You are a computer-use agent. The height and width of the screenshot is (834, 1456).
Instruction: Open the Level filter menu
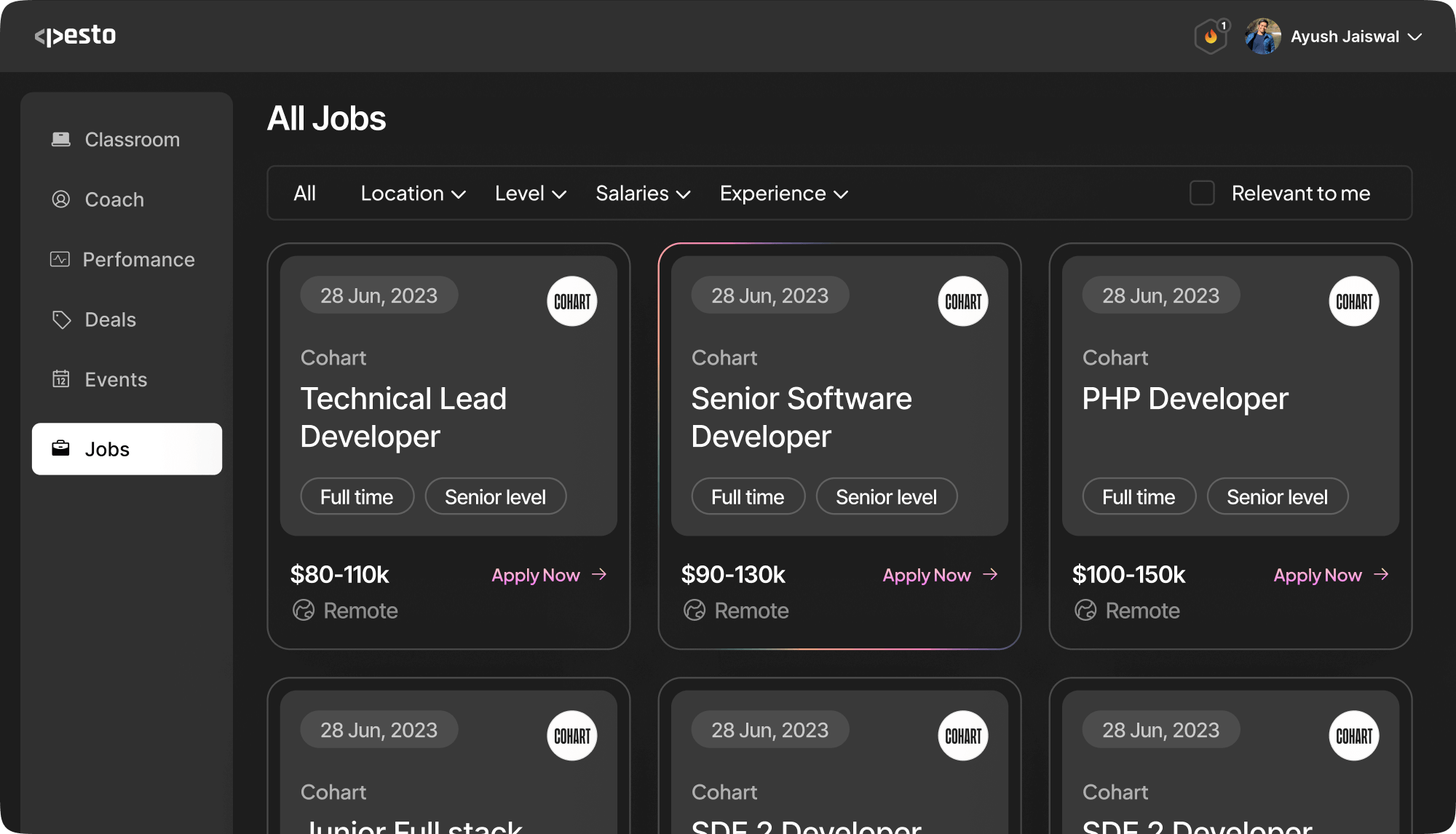(x=529, y=193)
